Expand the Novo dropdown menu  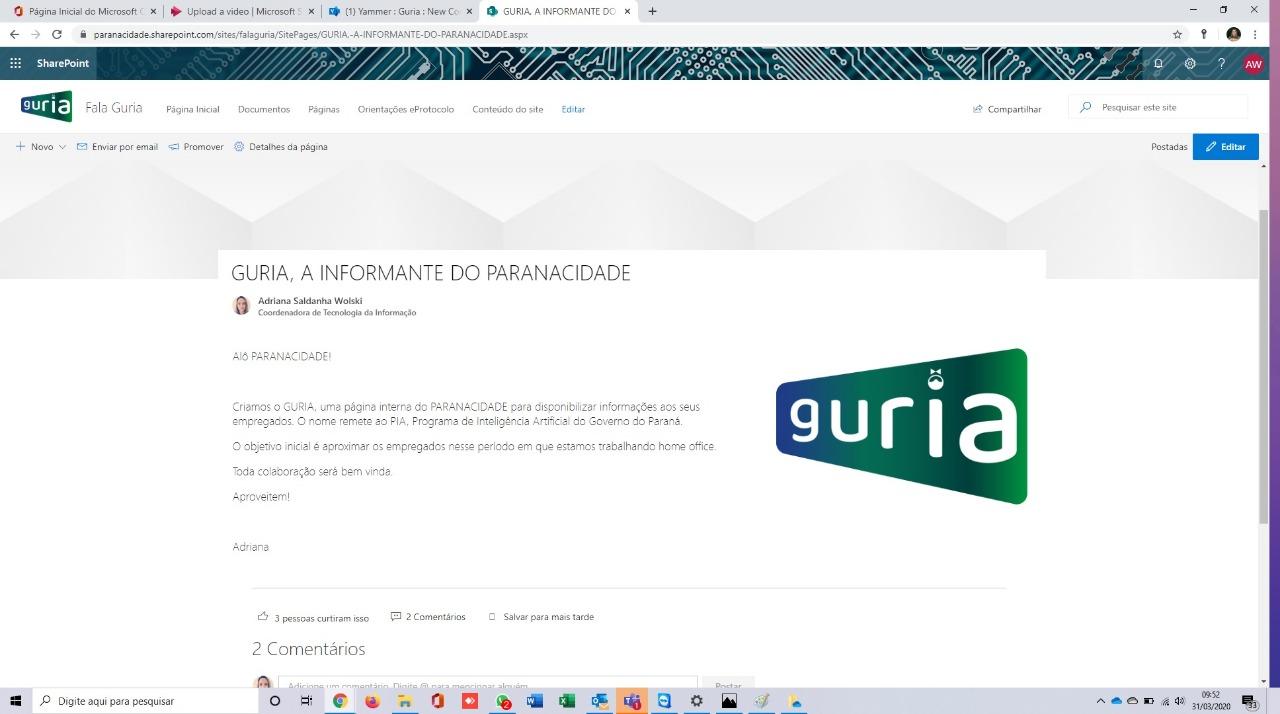pyautogui.click(x=41, y=147)
